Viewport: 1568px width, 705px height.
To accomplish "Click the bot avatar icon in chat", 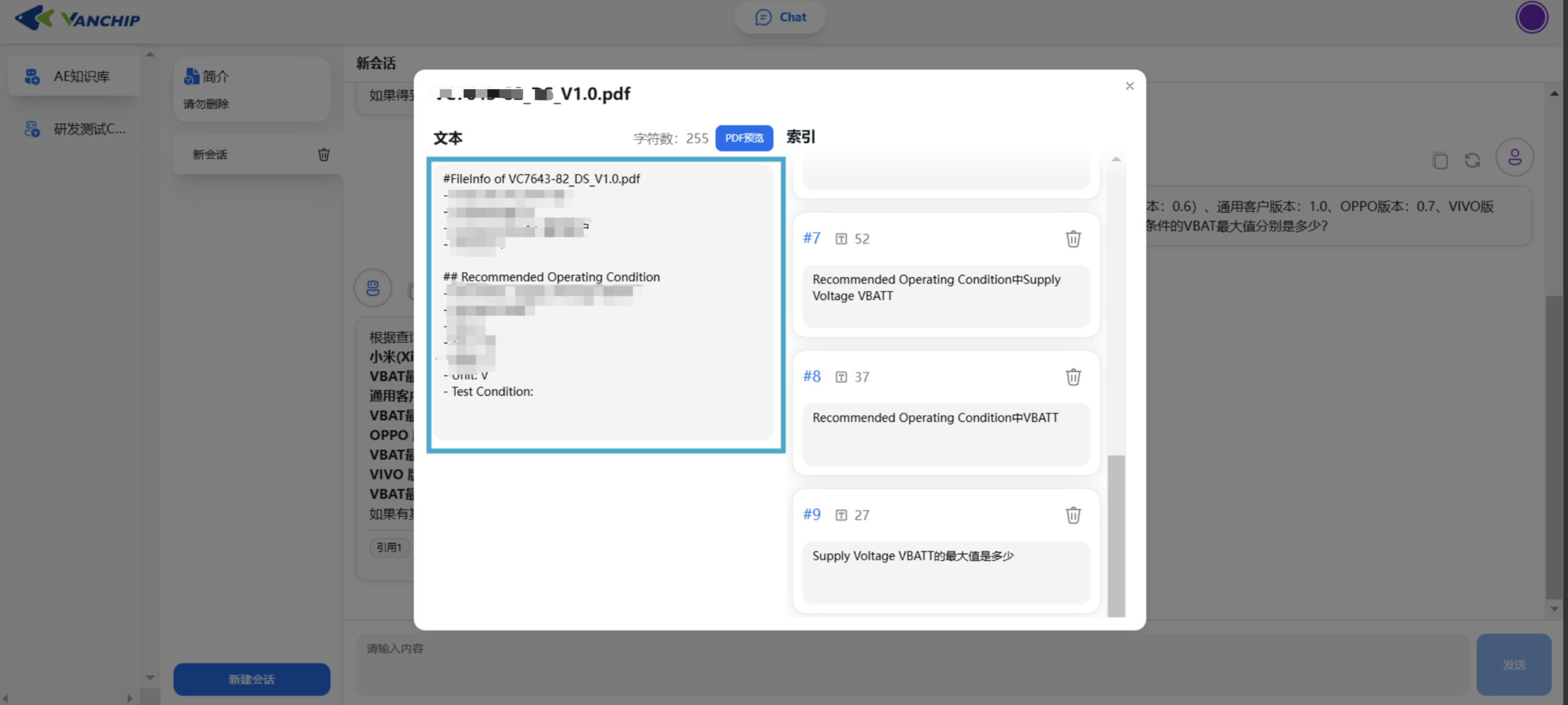I will coord(373,287).
